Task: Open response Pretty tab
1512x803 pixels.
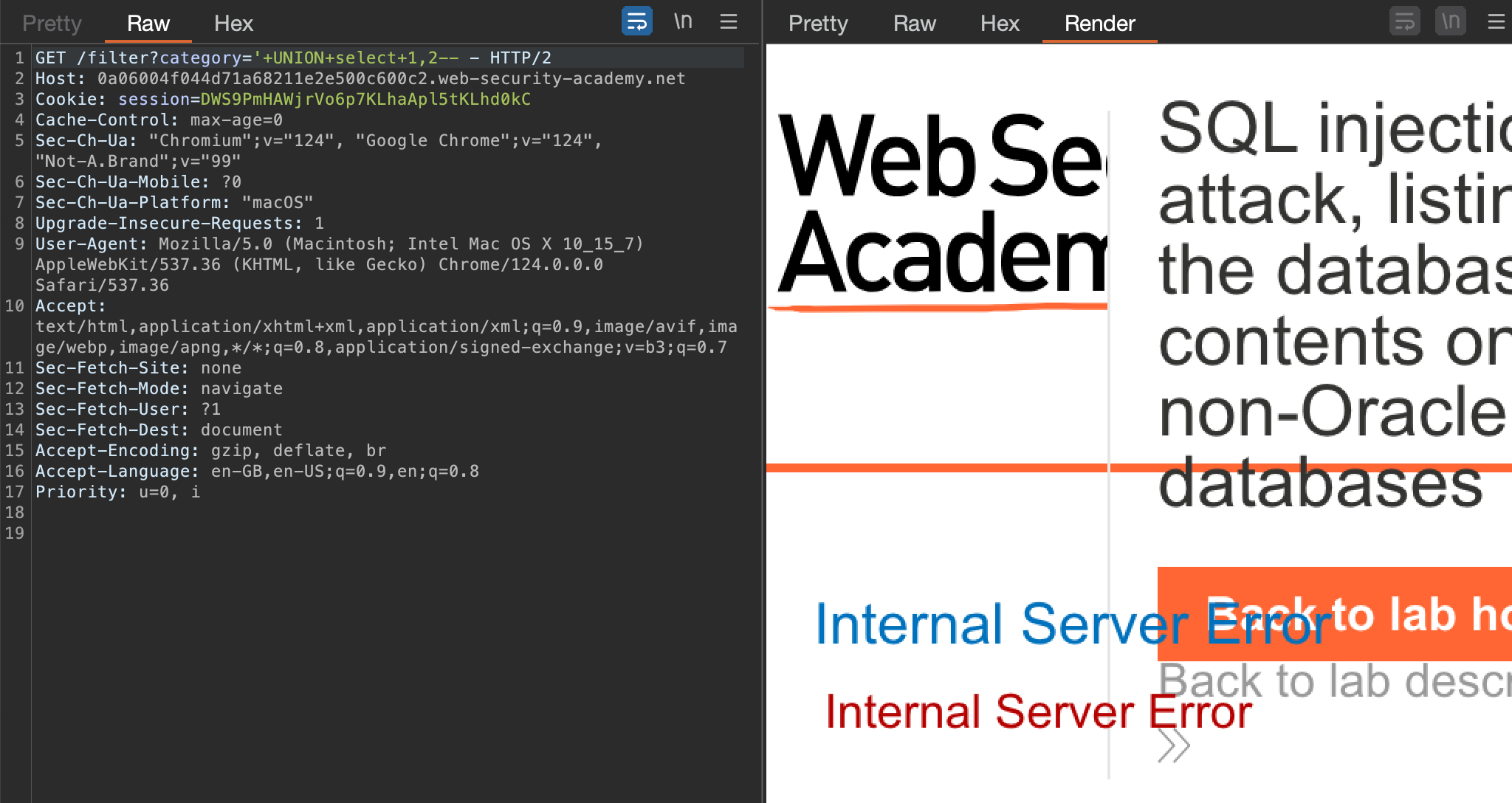Action: (818, 24)
